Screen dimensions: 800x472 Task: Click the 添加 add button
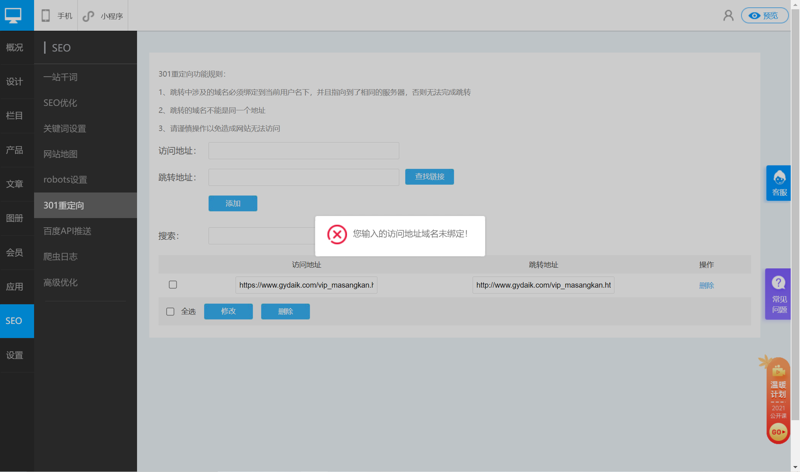232,203
